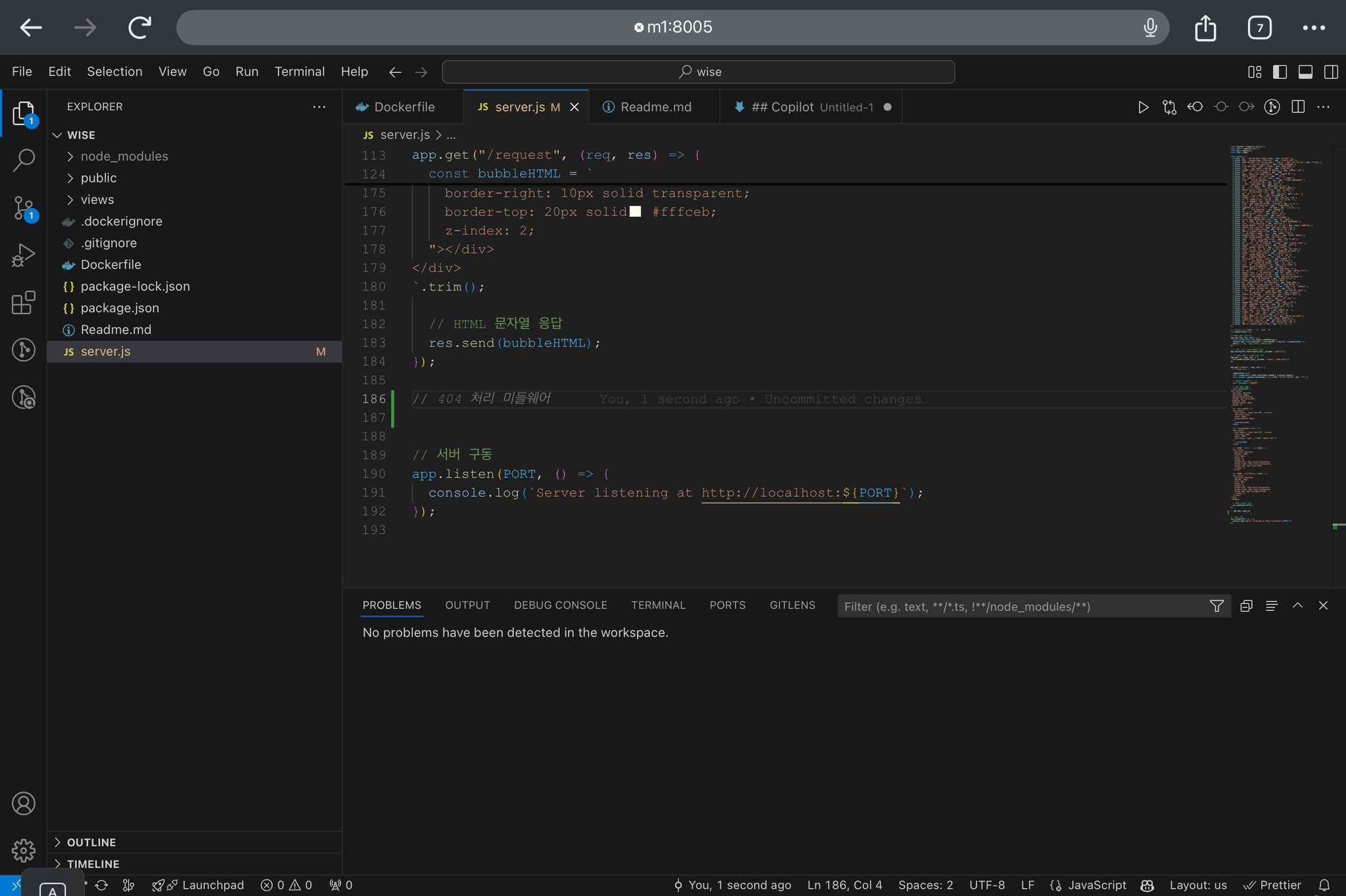Run the server.js file with the play icon

click(1143, 106)
